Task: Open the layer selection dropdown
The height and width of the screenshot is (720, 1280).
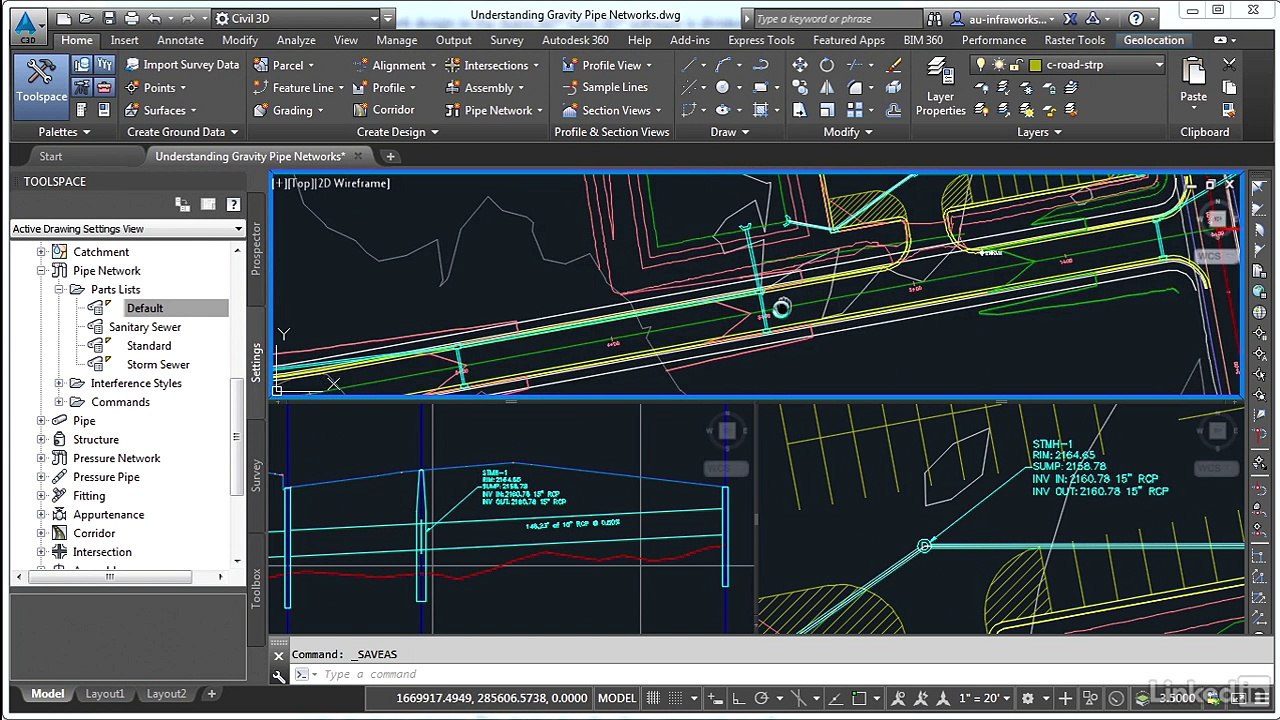Action: (1159, 65)
